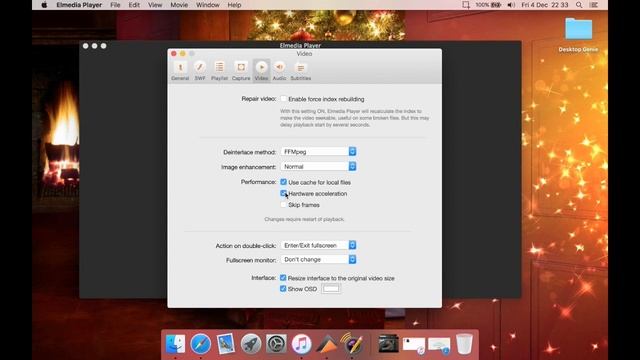Open System Preferences from the Dock
This screenshot has height=360, width=640.
[276, 344]
